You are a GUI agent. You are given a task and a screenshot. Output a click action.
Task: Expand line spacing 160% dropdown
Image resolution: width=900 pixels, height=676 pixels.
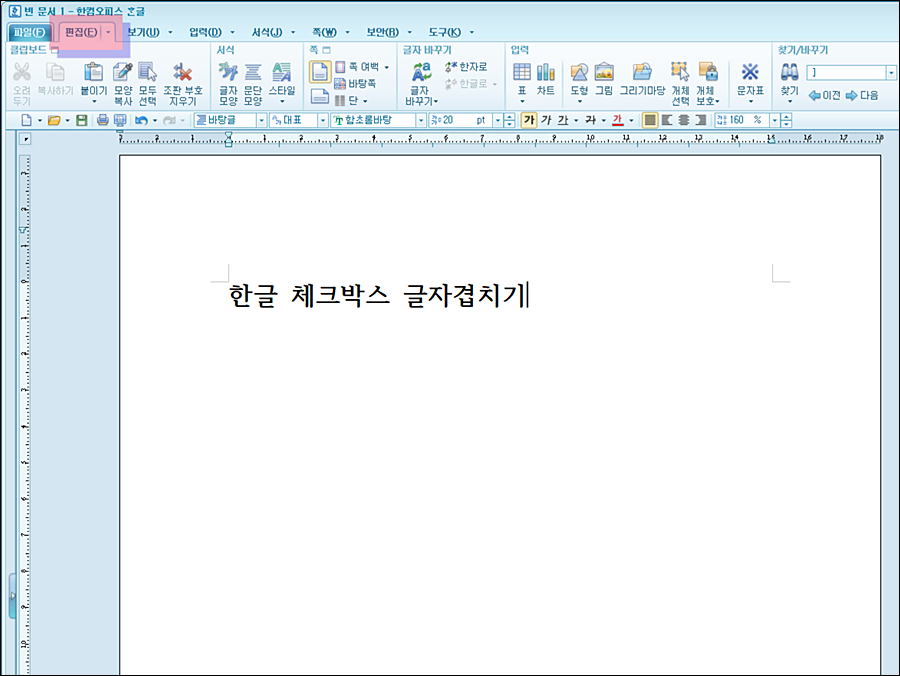[x=775, y=120]
